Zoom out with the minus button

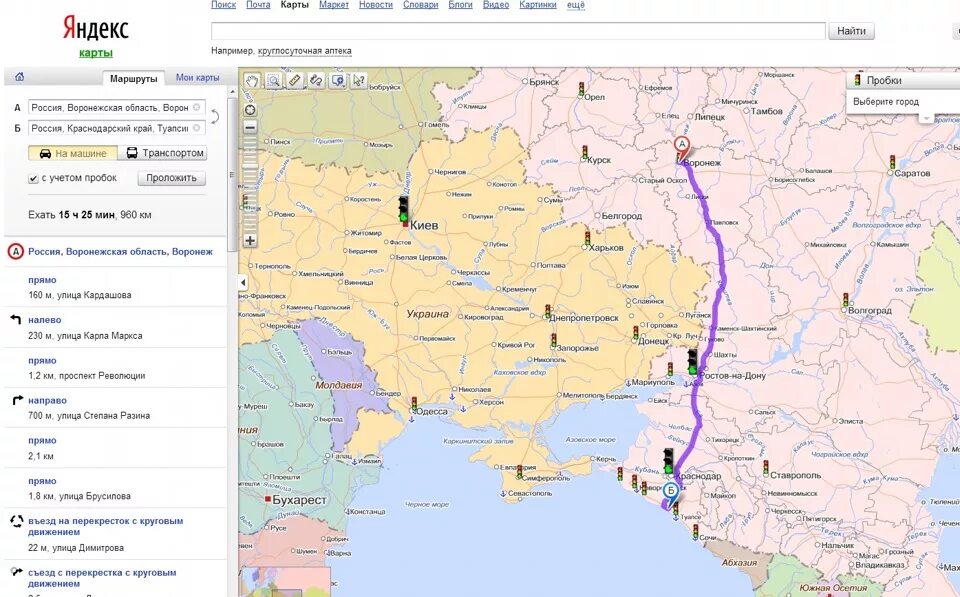[250, 127]
